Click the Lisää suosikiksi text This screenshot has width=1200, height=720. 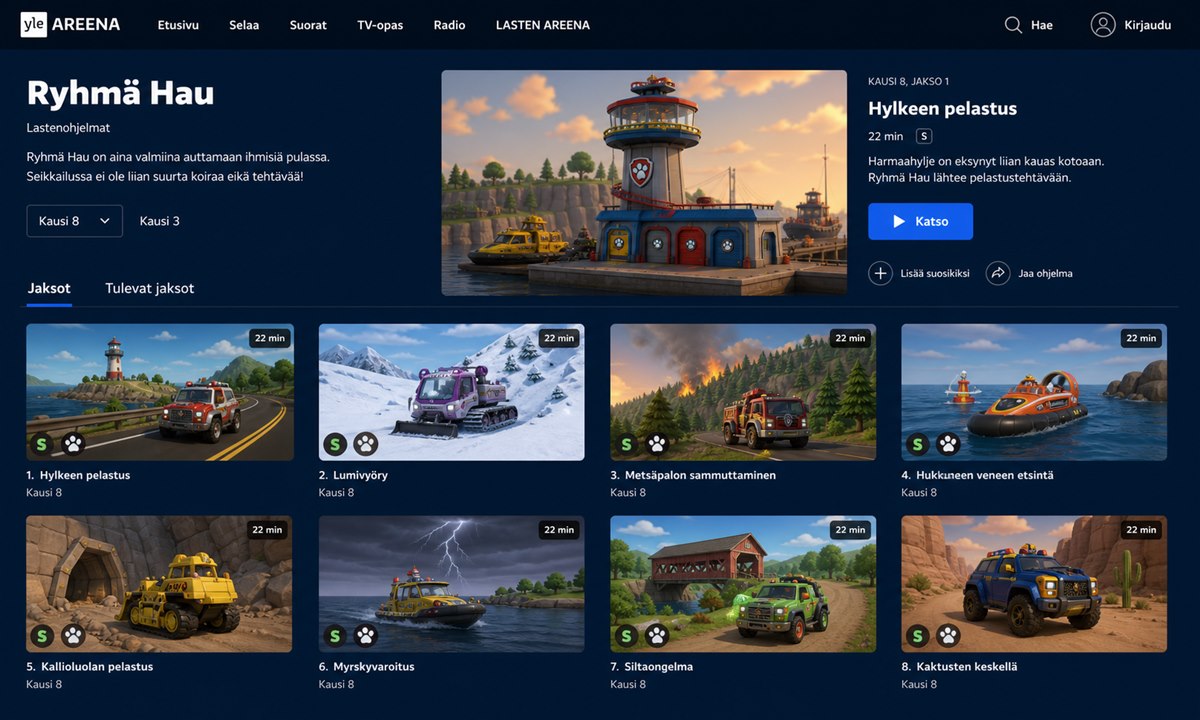pos(936,273)
